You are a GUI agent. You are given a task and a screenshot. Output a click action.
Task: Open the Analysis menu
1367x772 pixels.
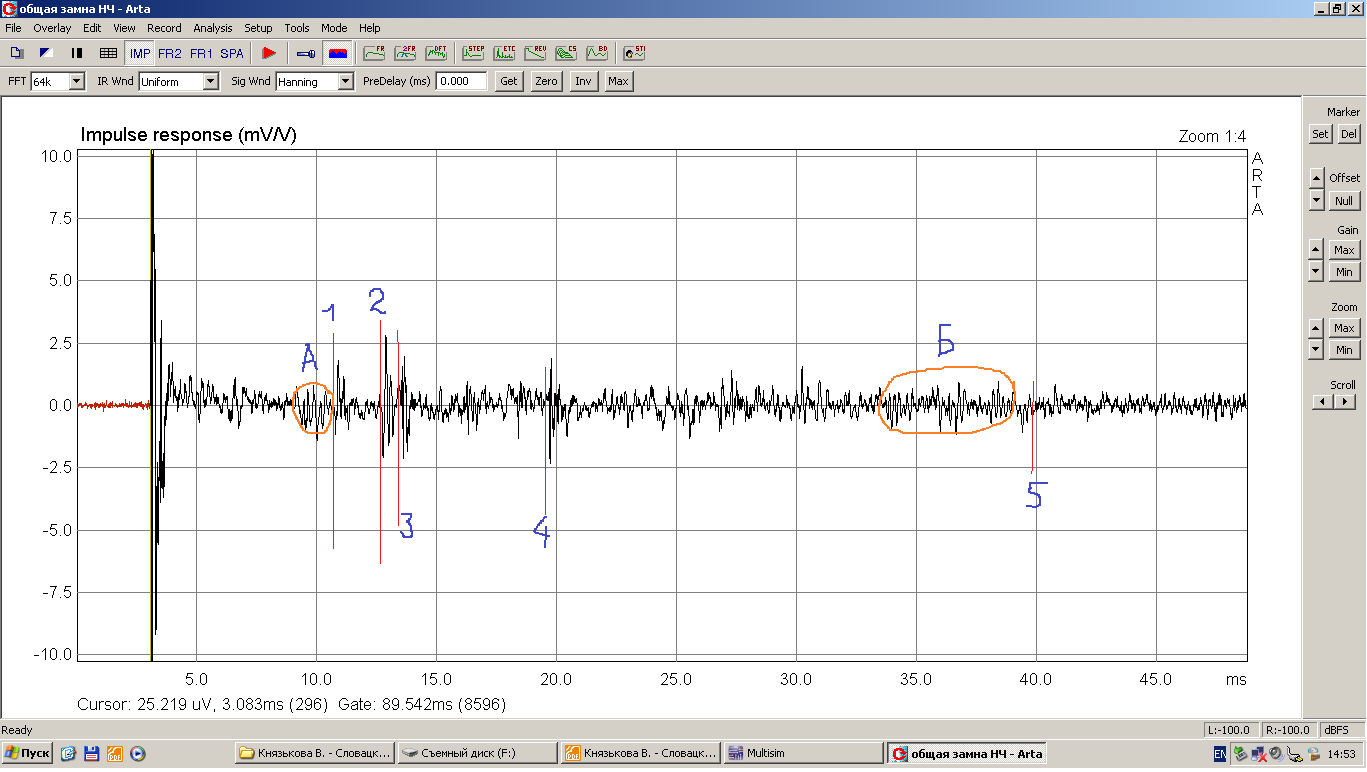212,28
